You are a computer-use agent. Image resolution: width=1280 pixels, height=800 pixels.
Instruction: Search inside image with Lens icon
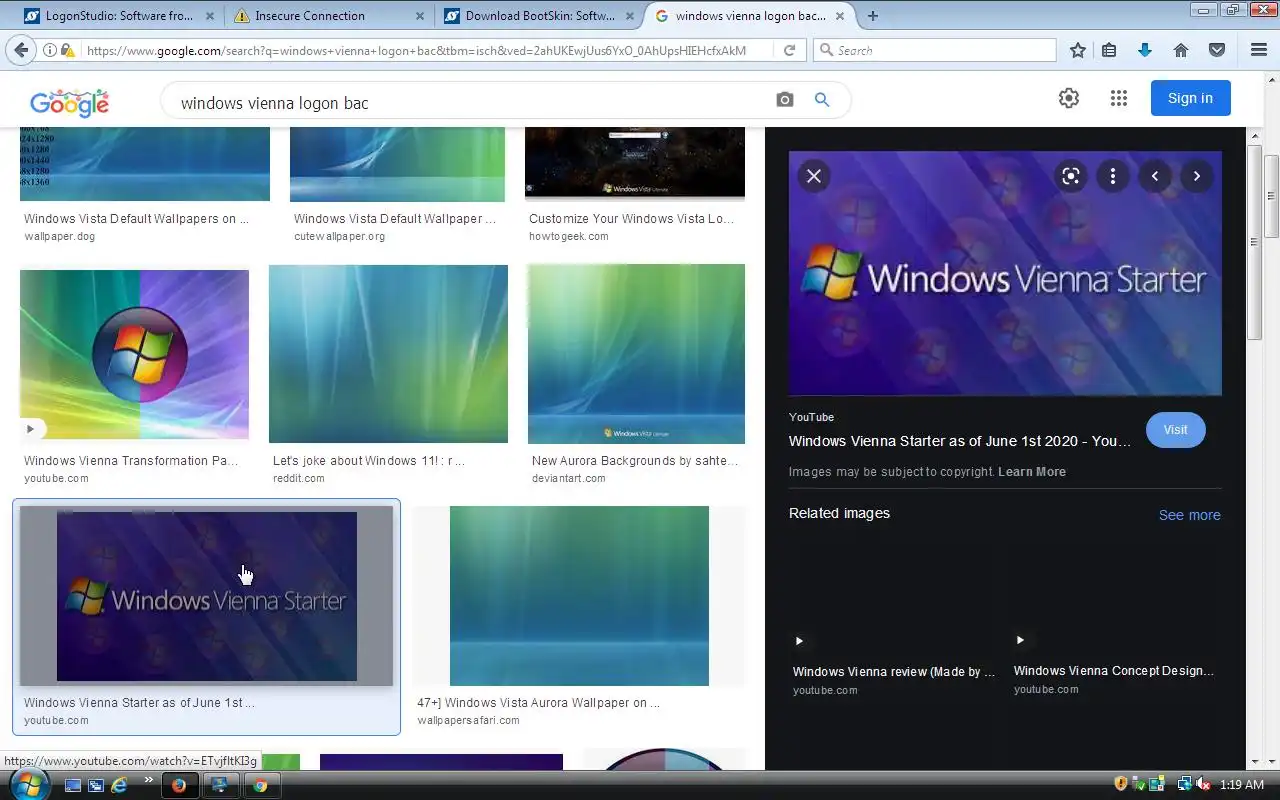[x=1071, y=176]
